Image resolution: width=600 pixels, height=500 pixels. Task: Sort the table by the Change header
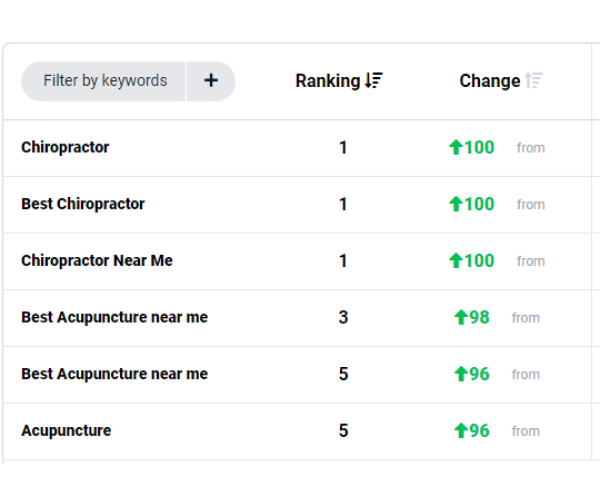click(490, 81)
